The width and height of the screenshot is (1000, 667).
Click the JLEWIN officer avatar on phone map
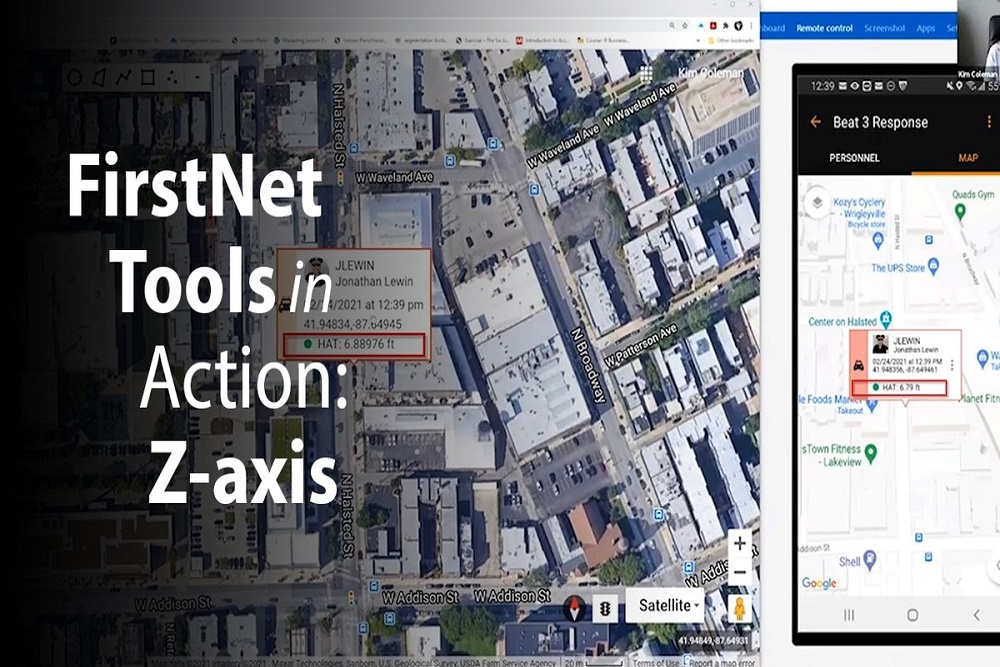click(x=881, y=344)
